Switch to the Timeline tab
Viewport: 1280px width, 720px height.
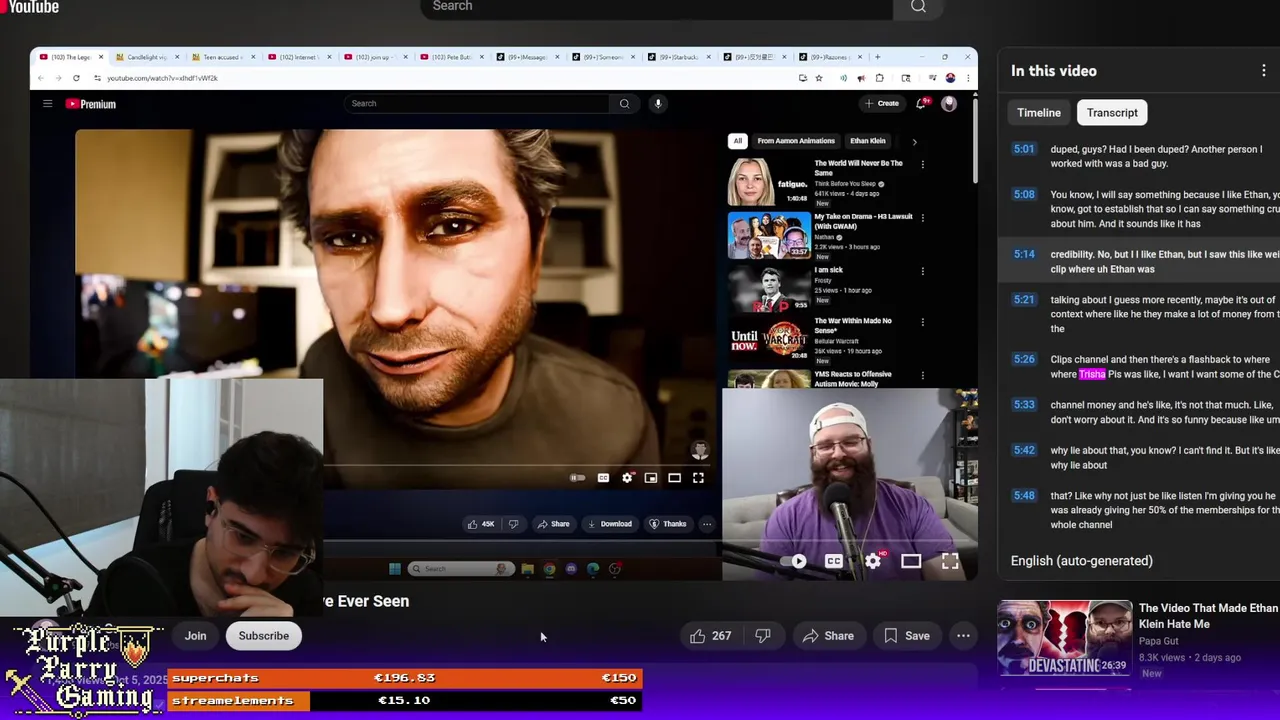click(x=1039, y=113)
